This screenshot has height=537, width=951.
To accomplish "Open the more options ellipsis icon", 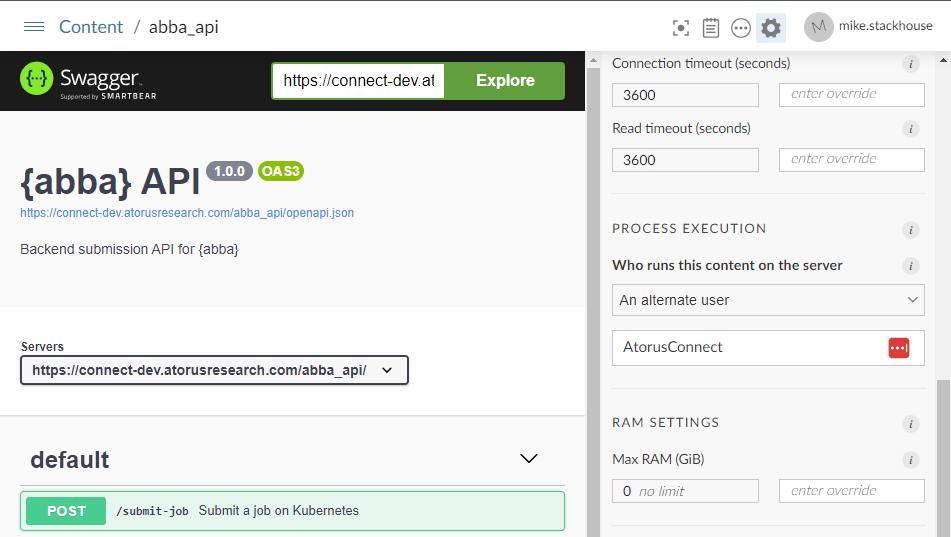I will tap(741, 28).
